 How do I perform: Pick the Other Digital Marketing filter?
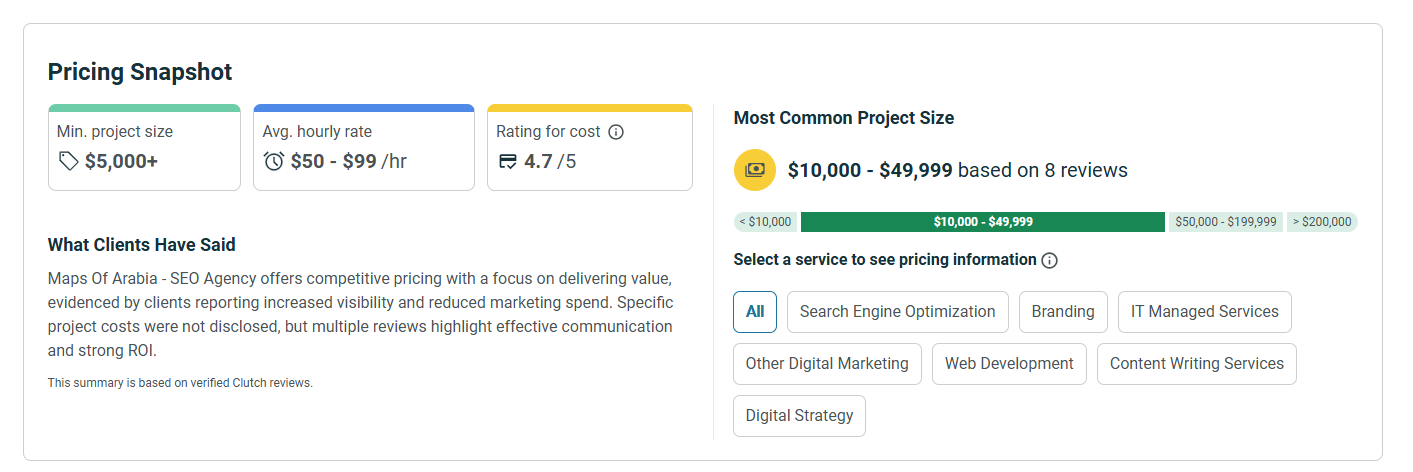(x=827, y=364)
